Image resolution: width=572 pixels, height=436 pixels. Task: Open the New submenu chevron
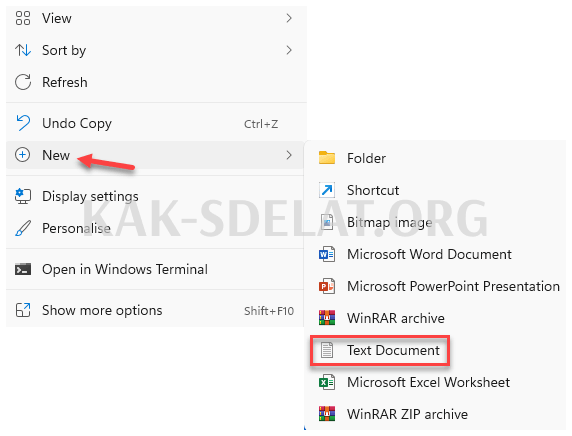289,155
